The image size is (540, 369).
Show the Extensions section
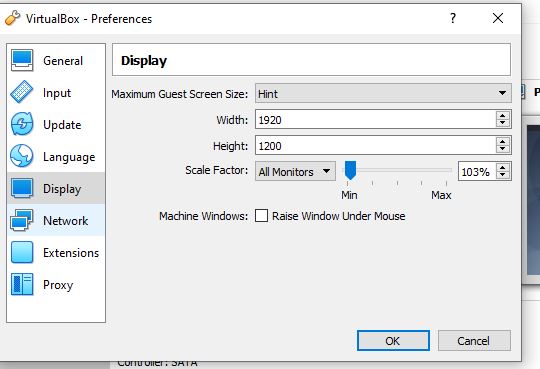coord(56,252)
